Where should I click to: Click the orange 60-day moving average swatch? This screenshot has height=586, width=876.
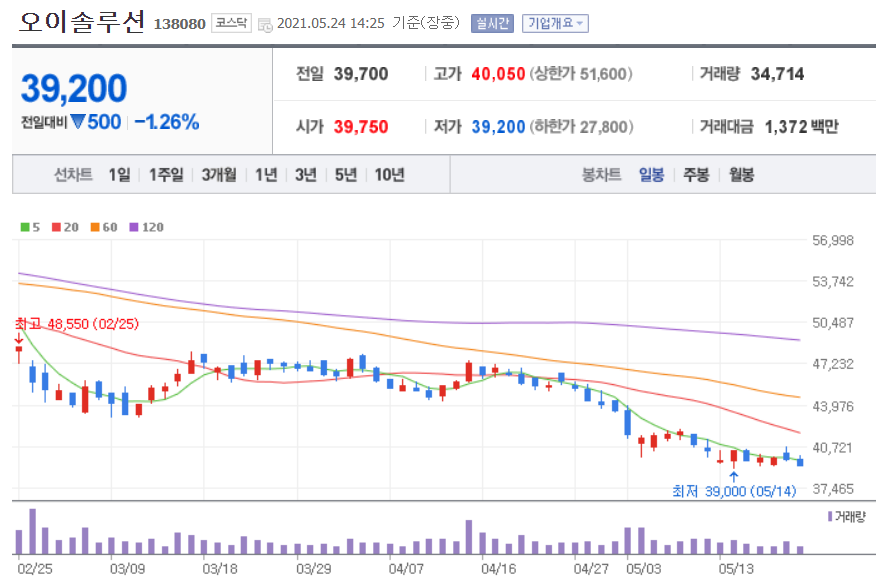pos(95,227)
